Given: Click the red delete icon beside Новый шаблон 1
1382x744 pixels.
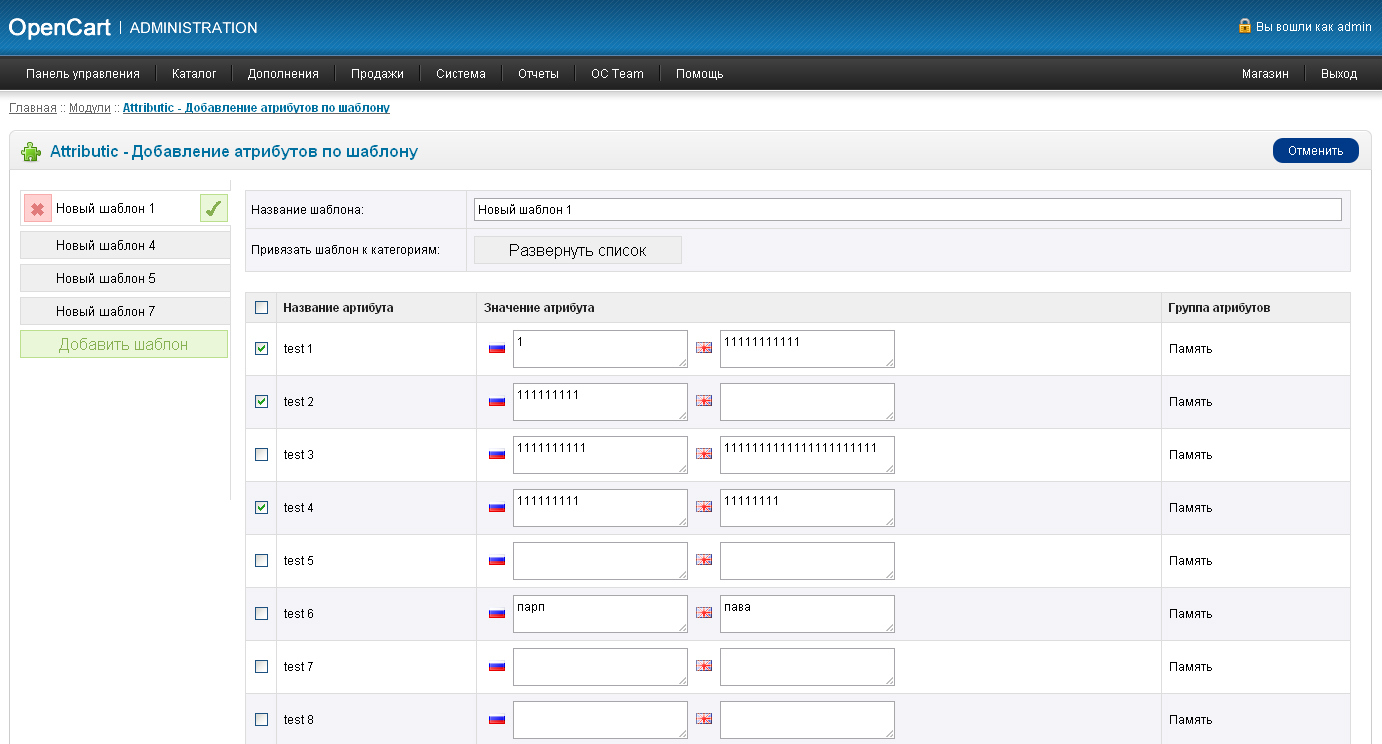Looking at the screenshot, I should (x=37, y=209).
